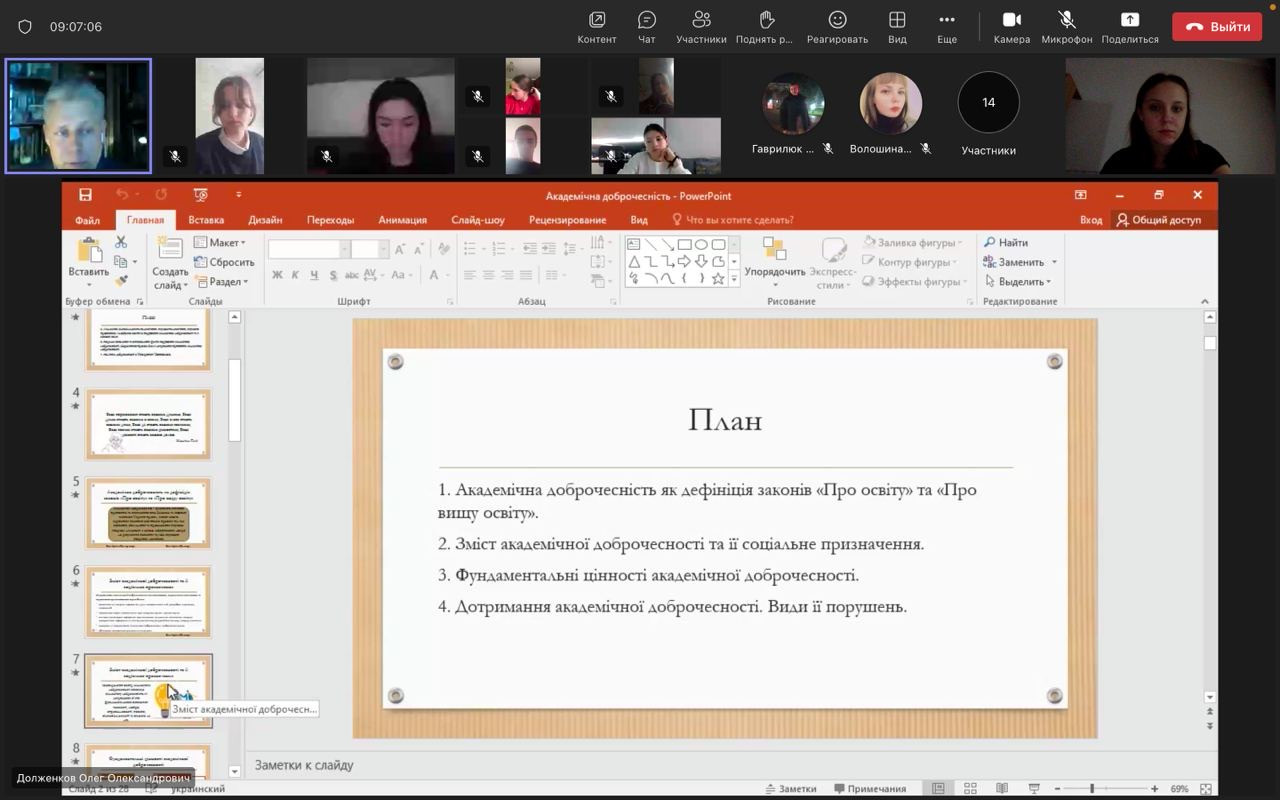The image size is (1280, 800).
Task: Click the zoom slider in status bar
Action: coord(1092,789)
